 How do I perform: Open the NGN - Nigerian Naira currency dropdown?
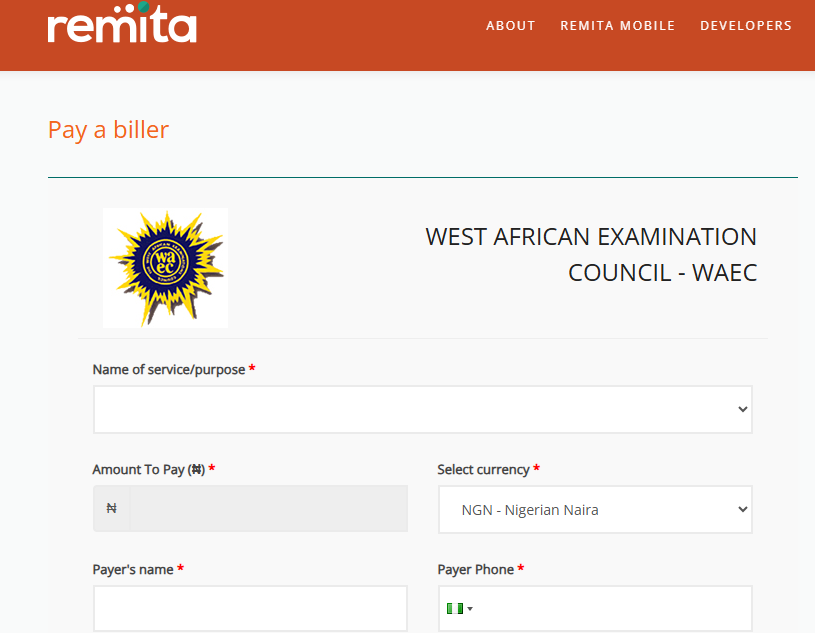click(x=595, y=509)
